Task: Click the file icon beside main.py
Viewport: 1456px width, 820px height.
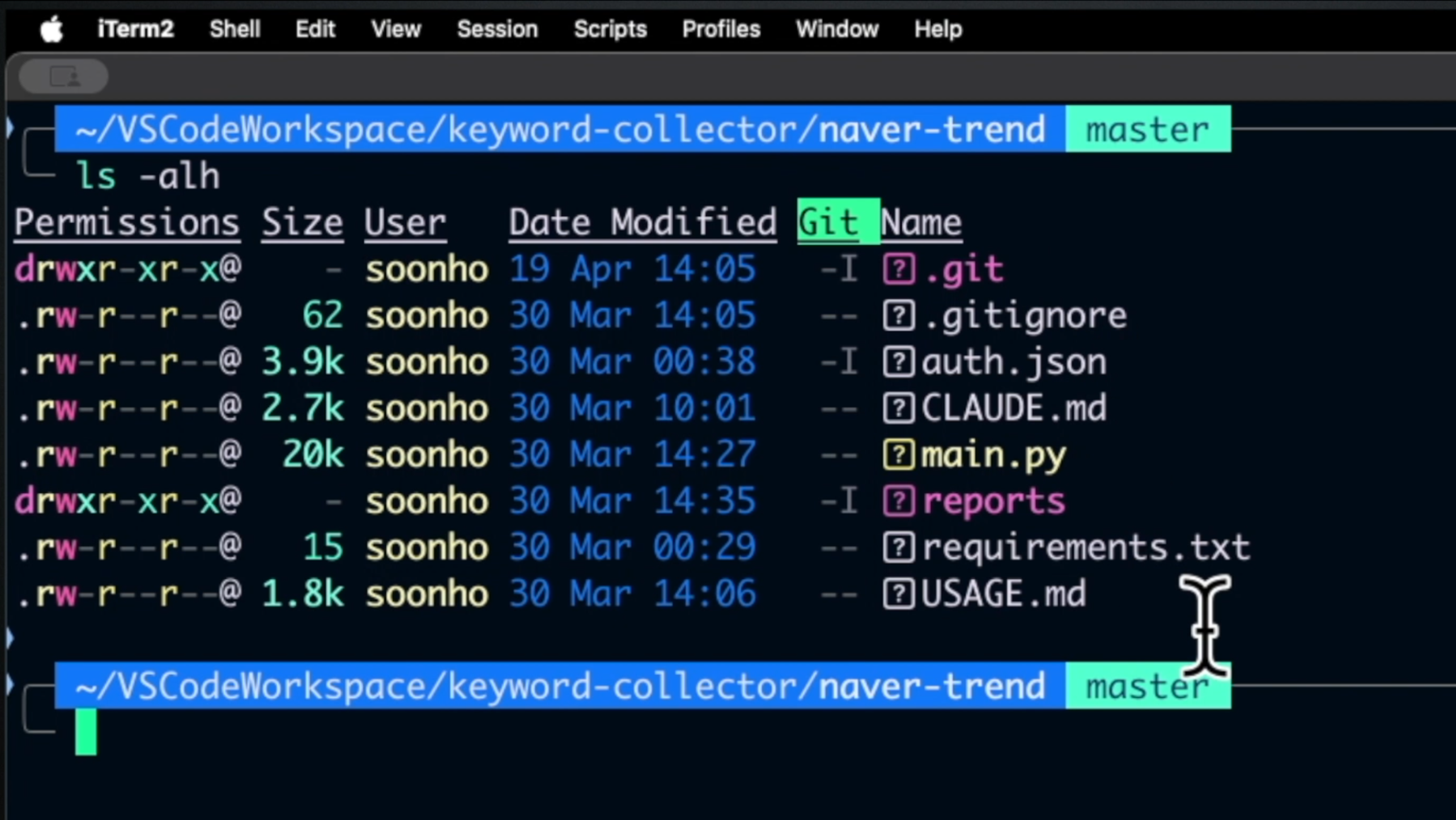Action: pyautogui.click(x=899, y=454)
